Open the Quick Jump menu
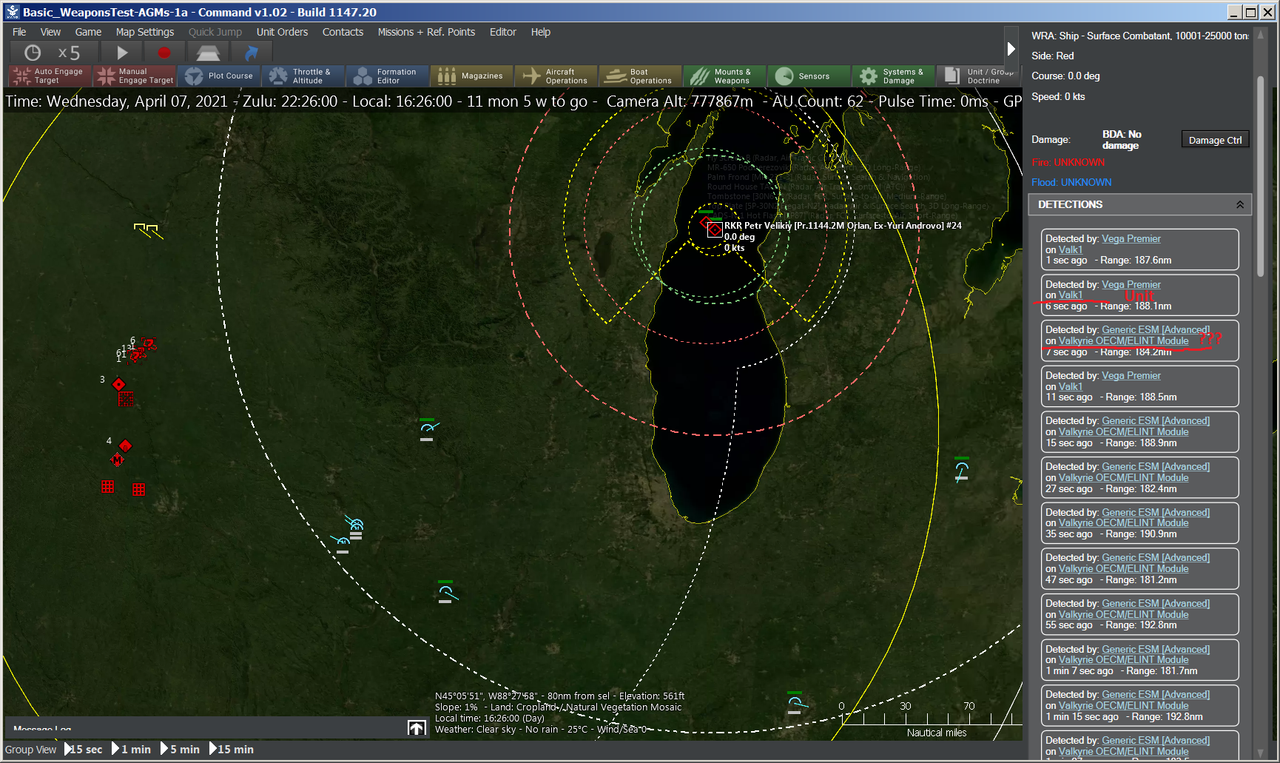1280x763 pixels. click(x=215, y=32)
